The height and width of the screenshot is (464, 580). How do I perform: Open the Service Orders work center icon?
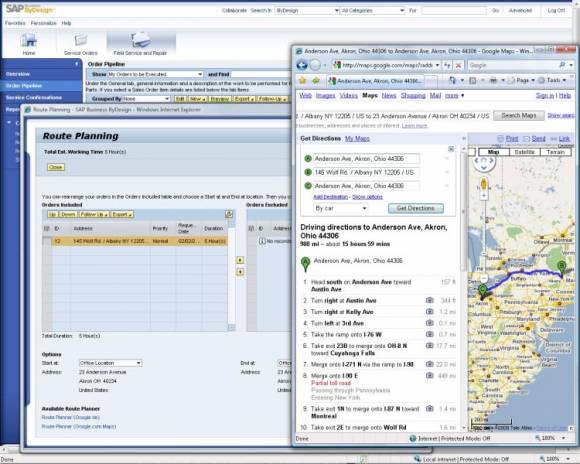point(80,41)
